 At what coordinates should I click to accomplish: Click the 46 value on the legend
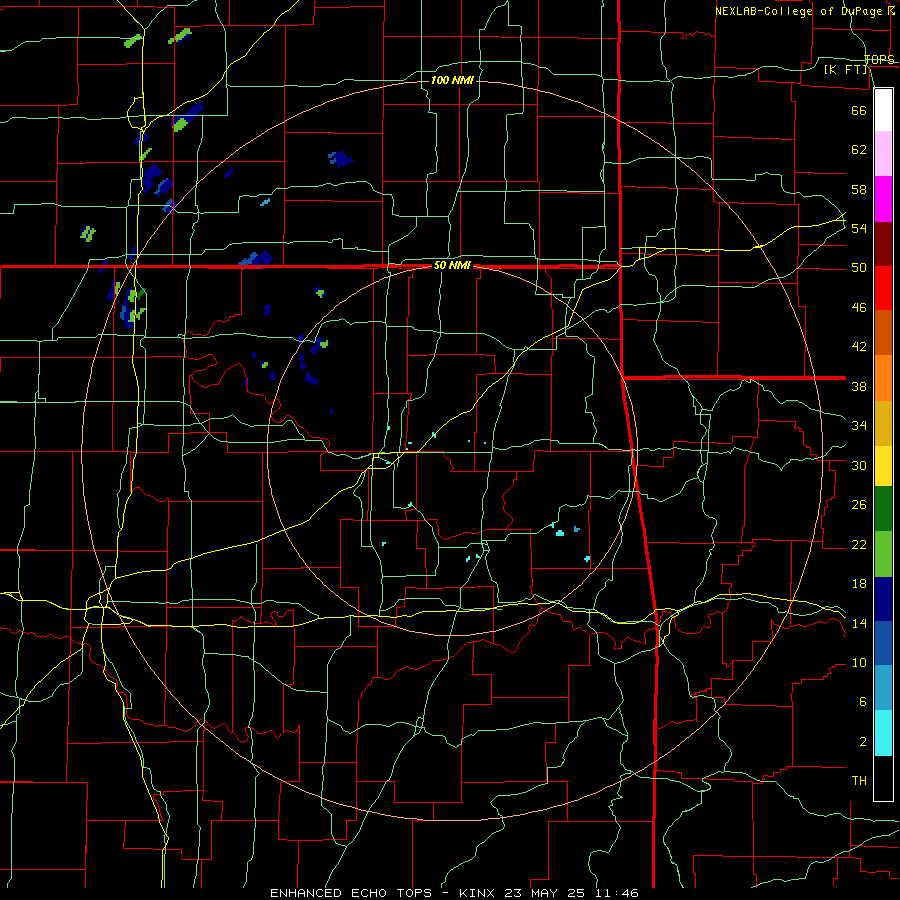click(x=859, y=308)
